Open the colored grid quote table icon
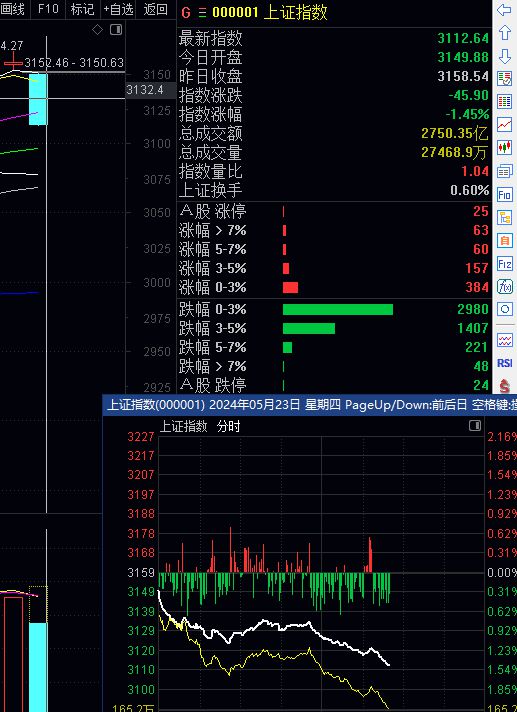 [x=505, y=101]
